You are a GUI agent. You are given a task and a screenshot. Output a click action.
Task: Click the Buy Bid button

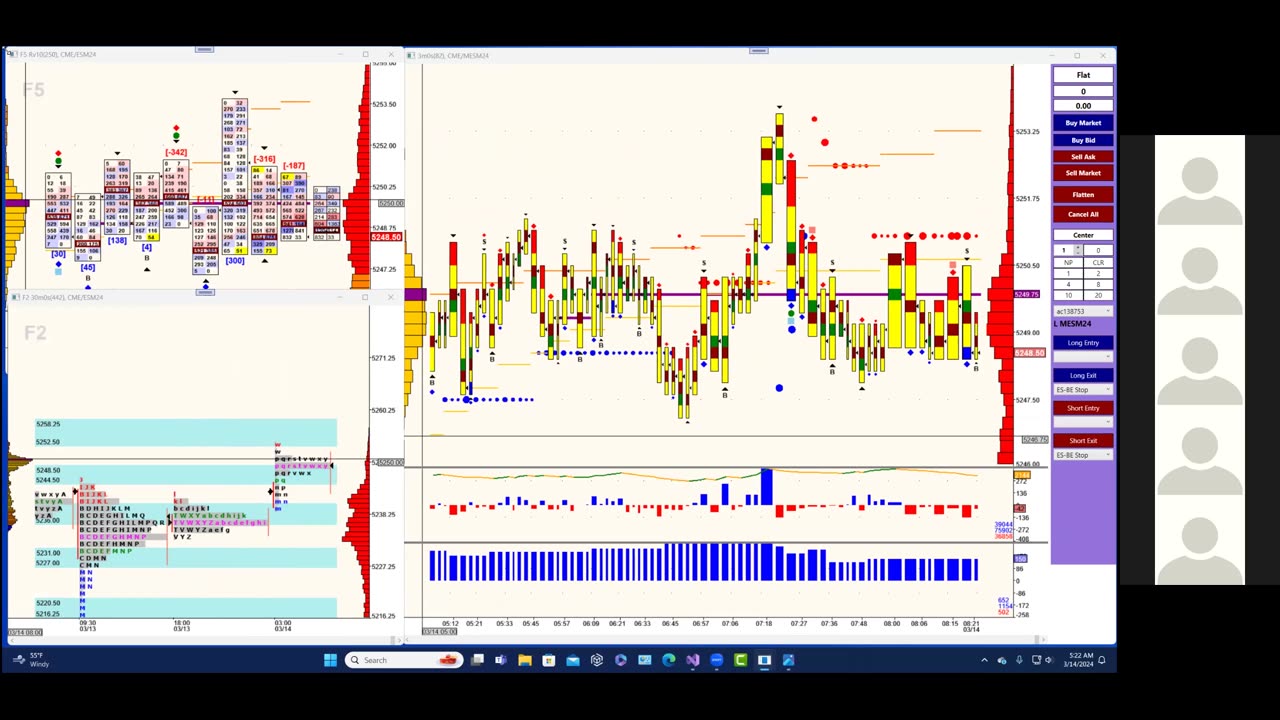1083,140
